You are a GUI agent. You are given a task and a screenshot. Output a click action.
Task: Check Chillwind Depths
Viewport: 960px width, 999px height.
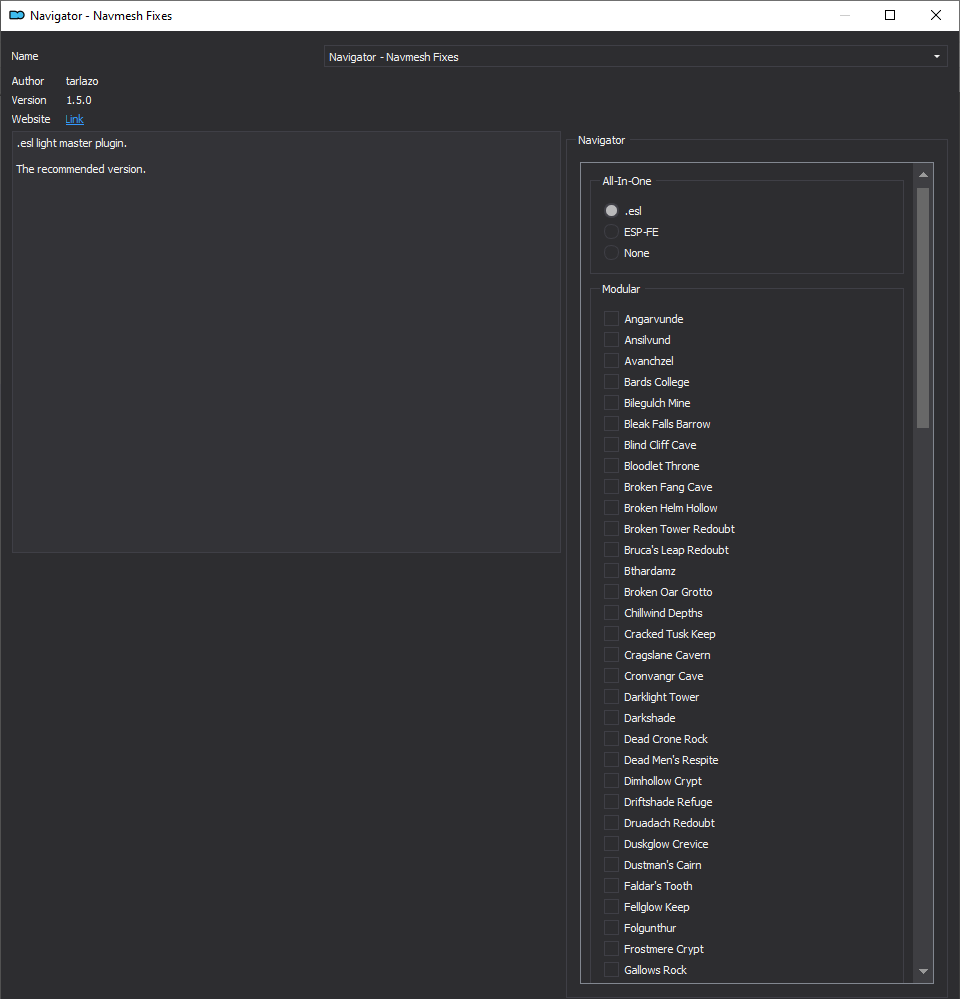611,613
